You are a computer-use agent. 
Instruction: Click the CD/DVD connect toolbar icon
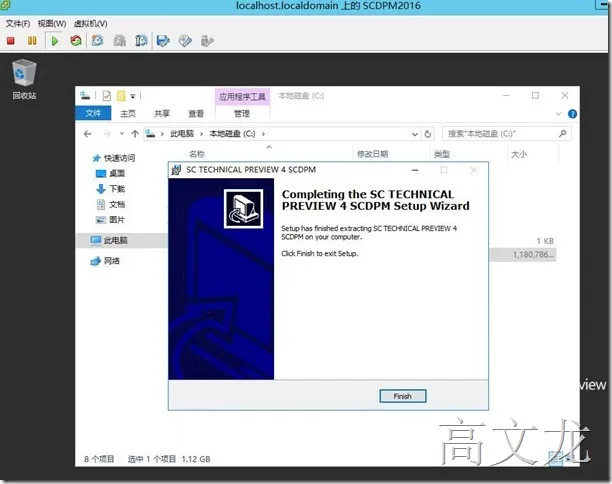point(185,41)
